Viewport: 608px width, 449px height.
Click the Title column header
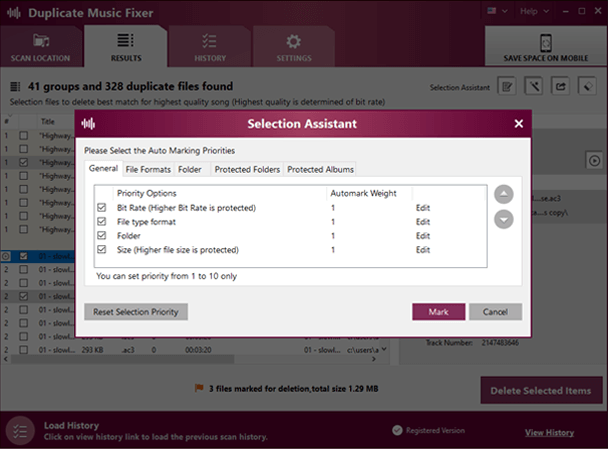pos(48,122)
